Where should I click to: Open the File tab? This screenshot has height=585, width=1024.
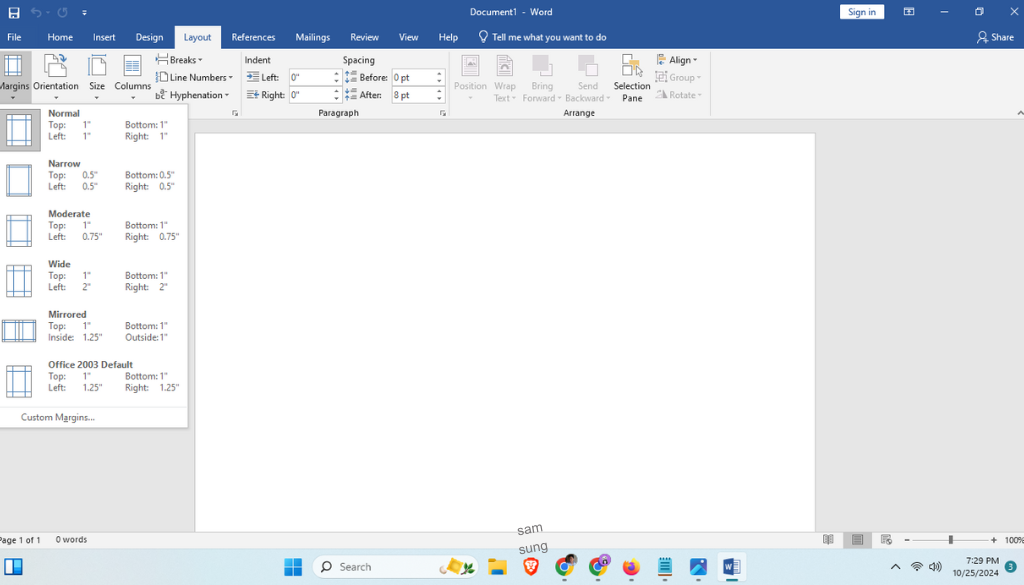pos(14,37)
